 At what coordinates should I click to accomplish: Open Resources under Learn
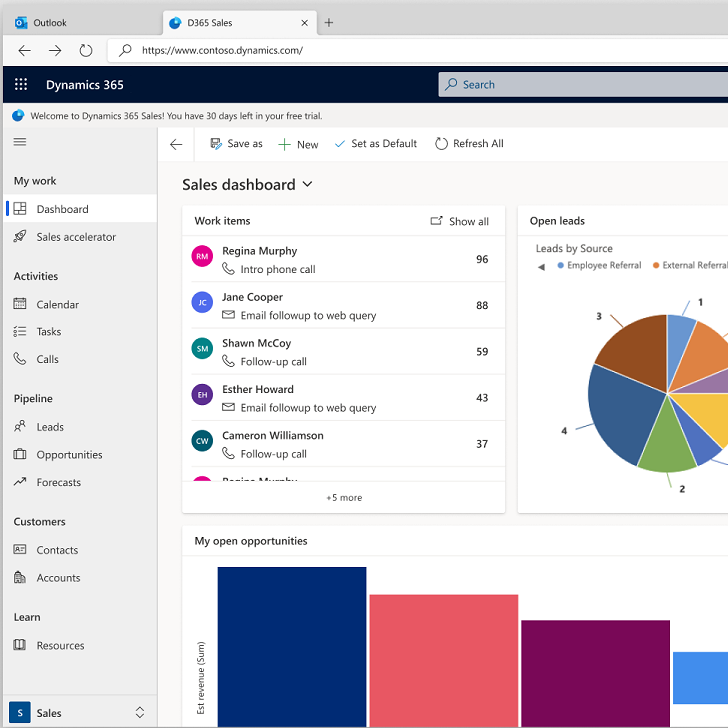[x=80, y=645]
